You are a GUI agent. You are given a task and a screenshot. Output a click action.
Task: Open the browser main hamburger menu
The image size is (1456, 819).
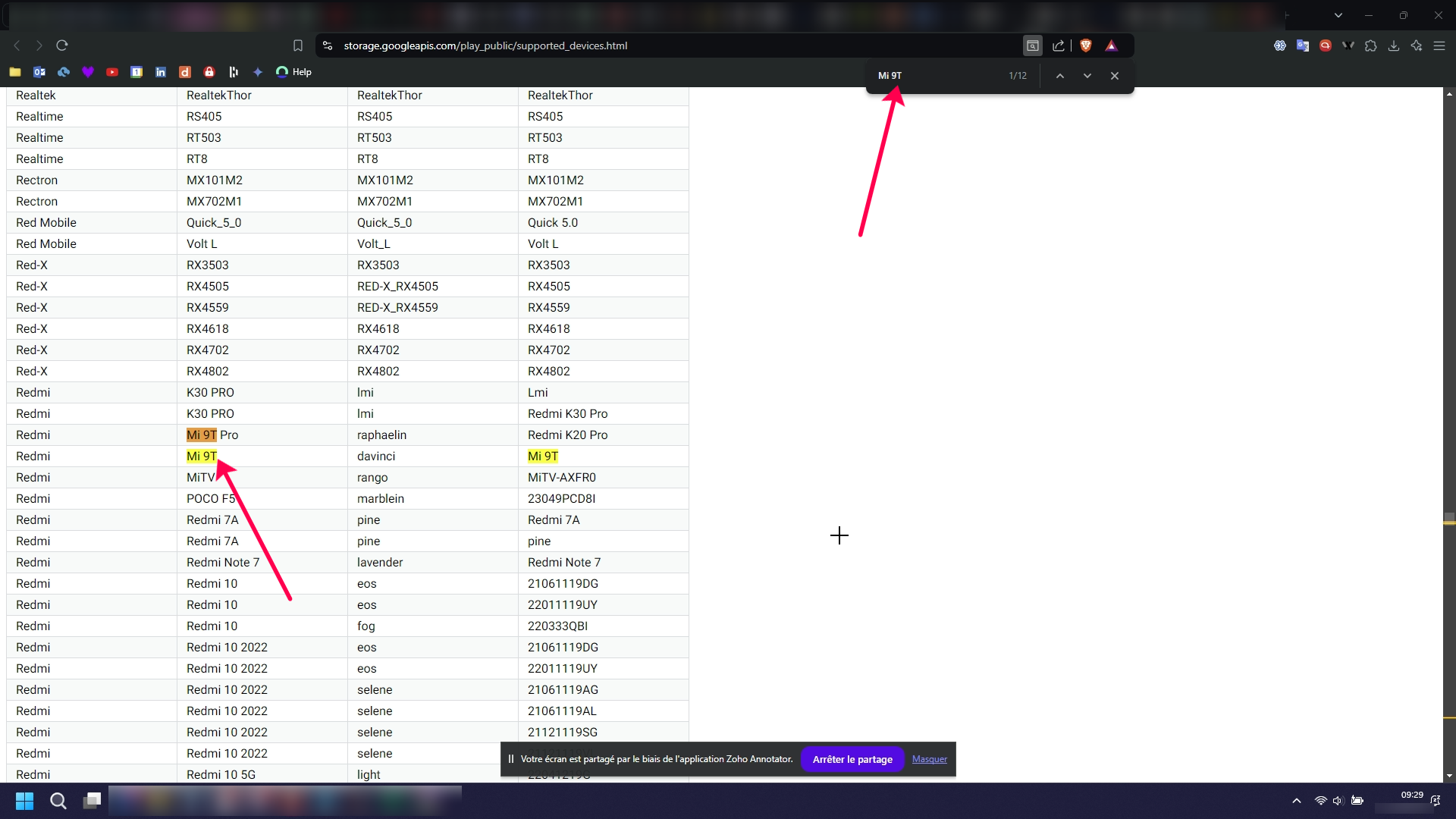pyautogui.click(x=1439, y=45)
